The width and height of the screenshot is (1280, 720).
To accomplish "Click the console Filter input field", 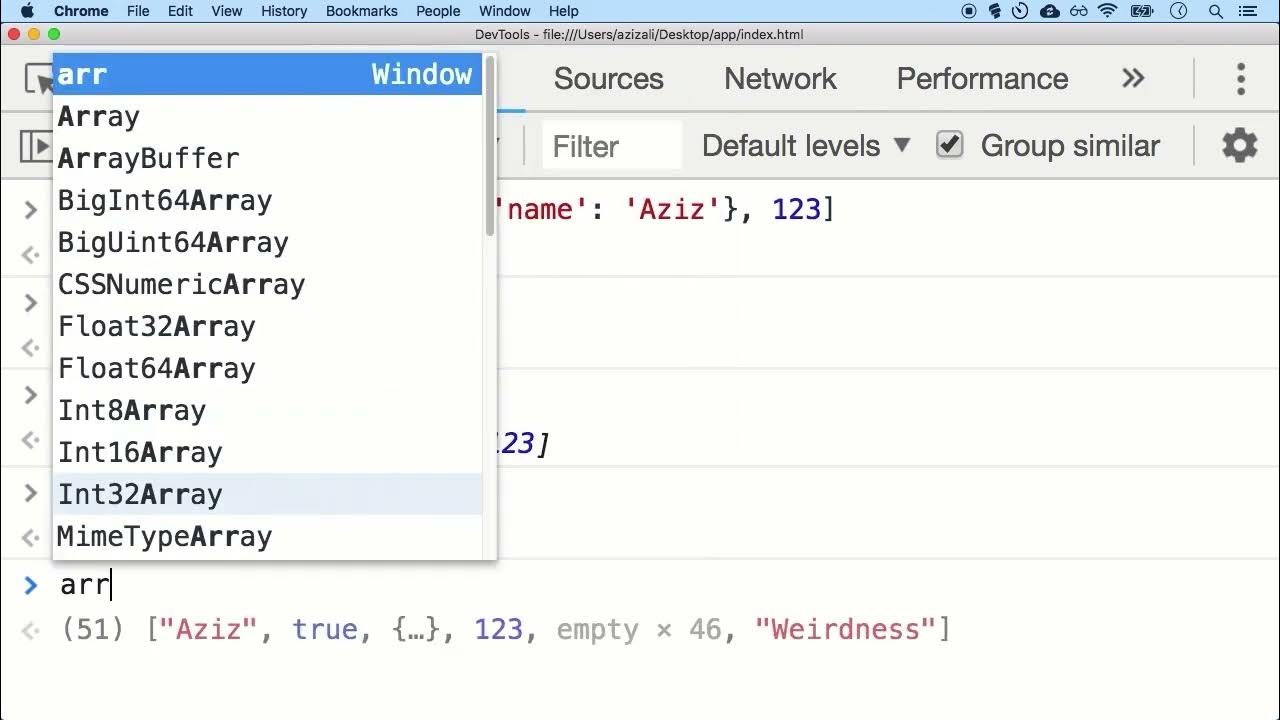I will click(612, 146).
